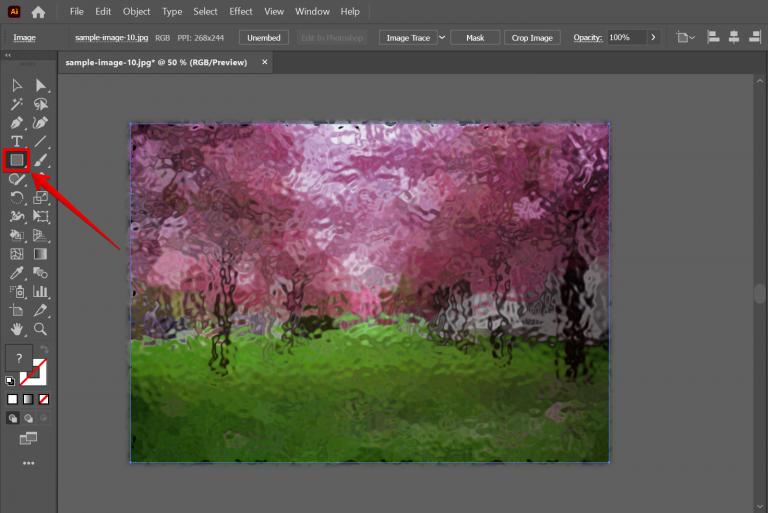
Task: Expand the Opacity value arrow
Action: click(x=653, y=37)
